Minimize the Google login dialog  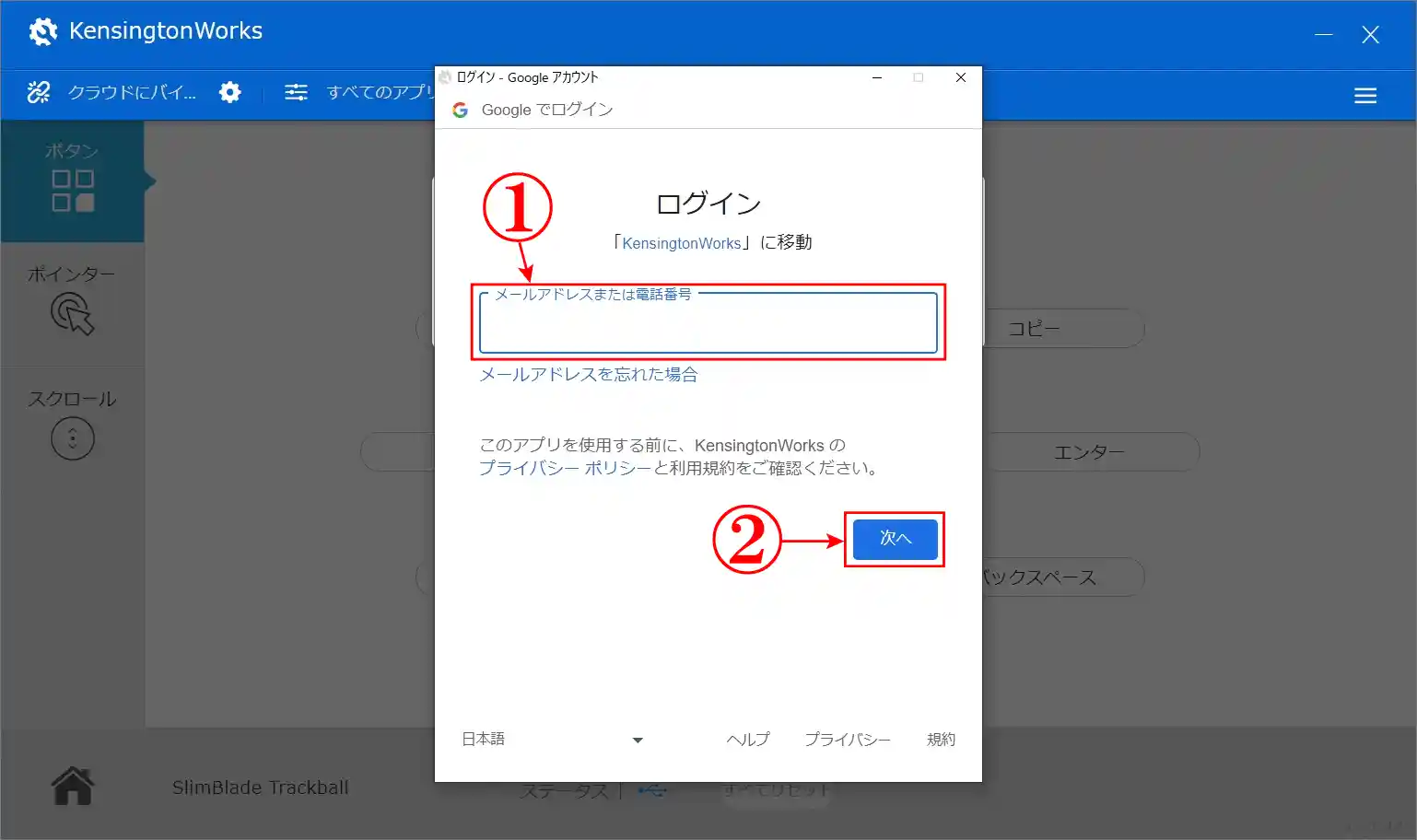point(877,77)
